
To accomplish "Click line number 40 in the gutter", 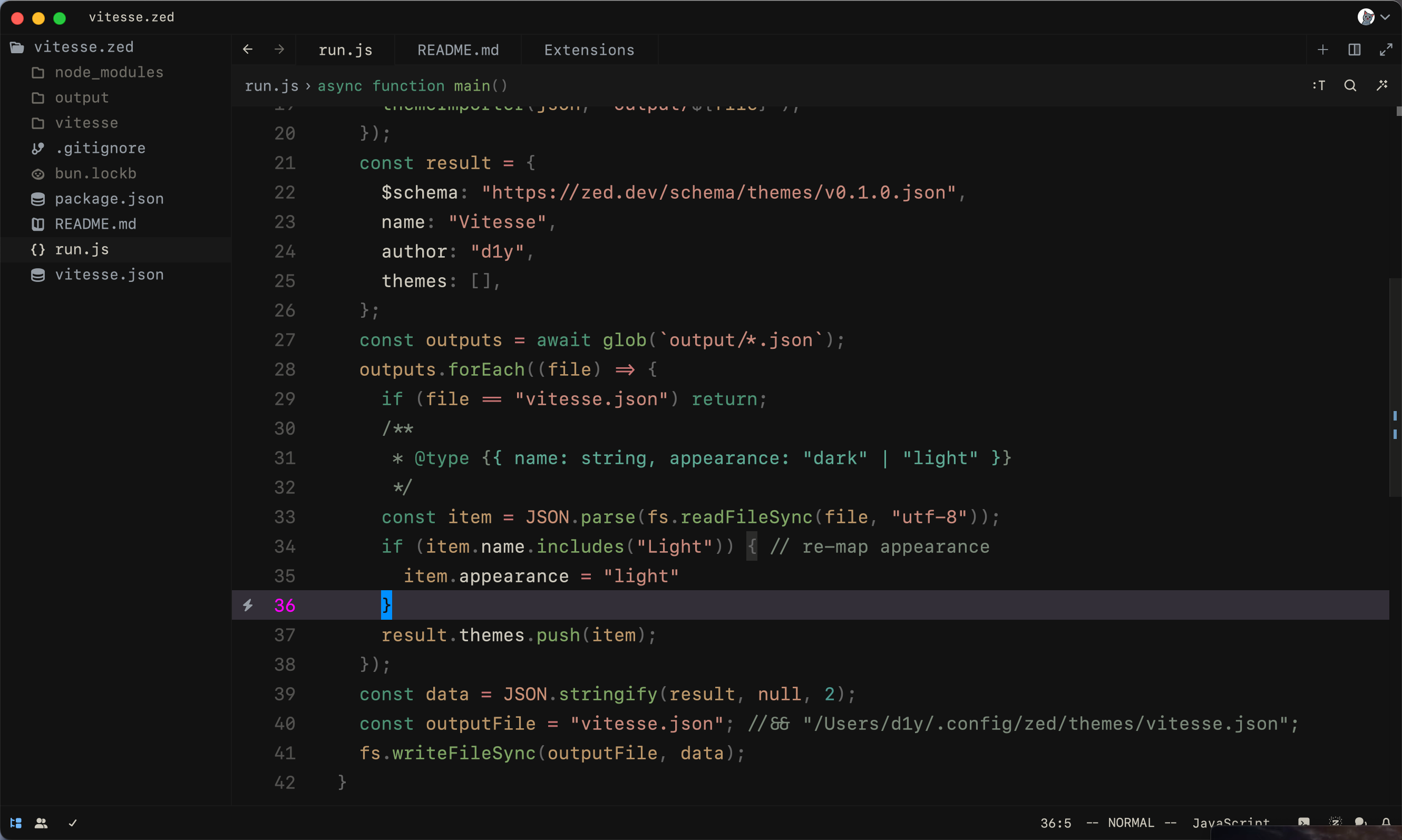I will pyautogui.click(x=285, y=724).
